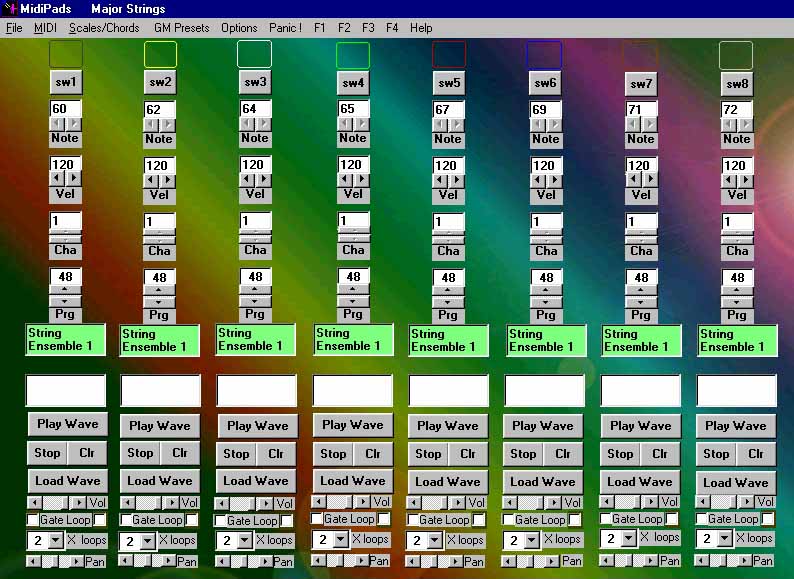Open the GM Presets menu

pyautogui.click(x=181, y=28)
